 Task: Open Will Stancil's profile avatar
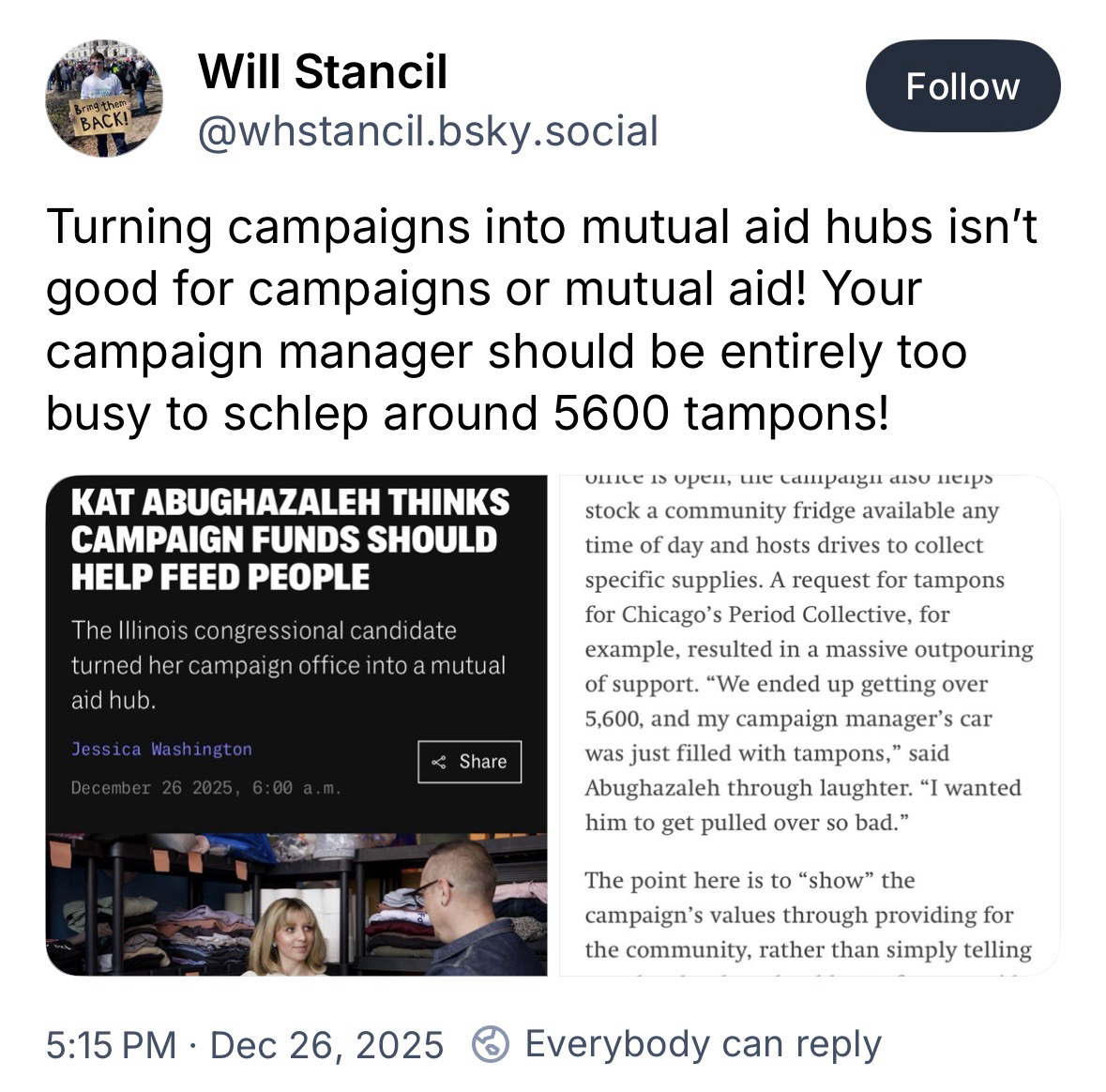104,99
